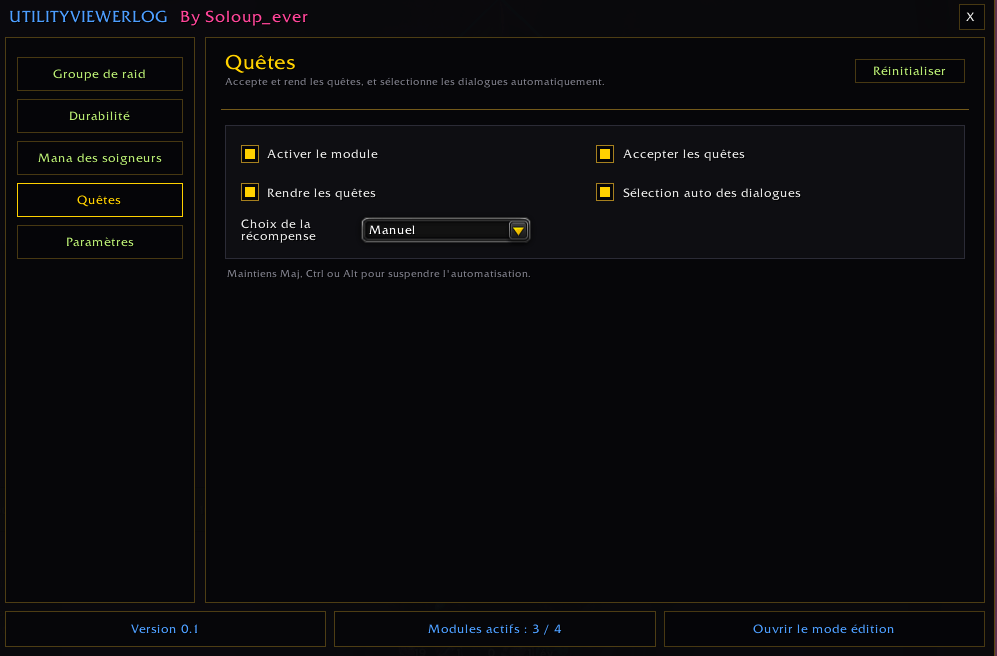Toggle Sélection auto des dialogues checkbox

[x=605, y=192]
